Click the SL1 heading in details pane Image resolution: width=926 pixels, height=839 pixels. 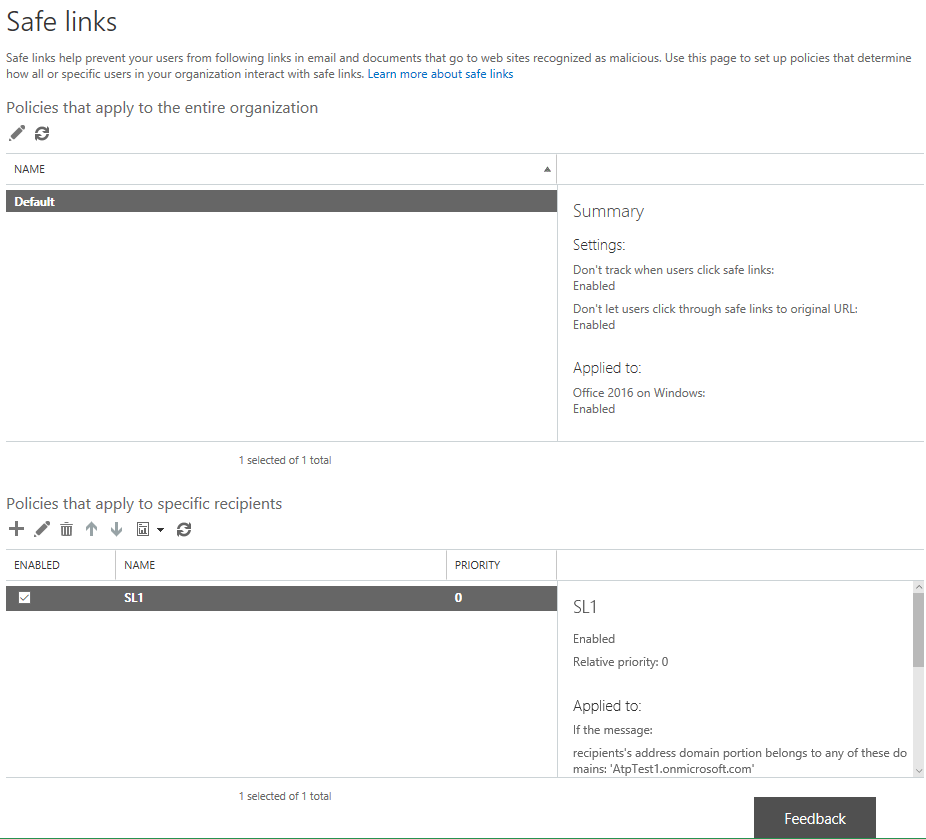pos(585,607)
